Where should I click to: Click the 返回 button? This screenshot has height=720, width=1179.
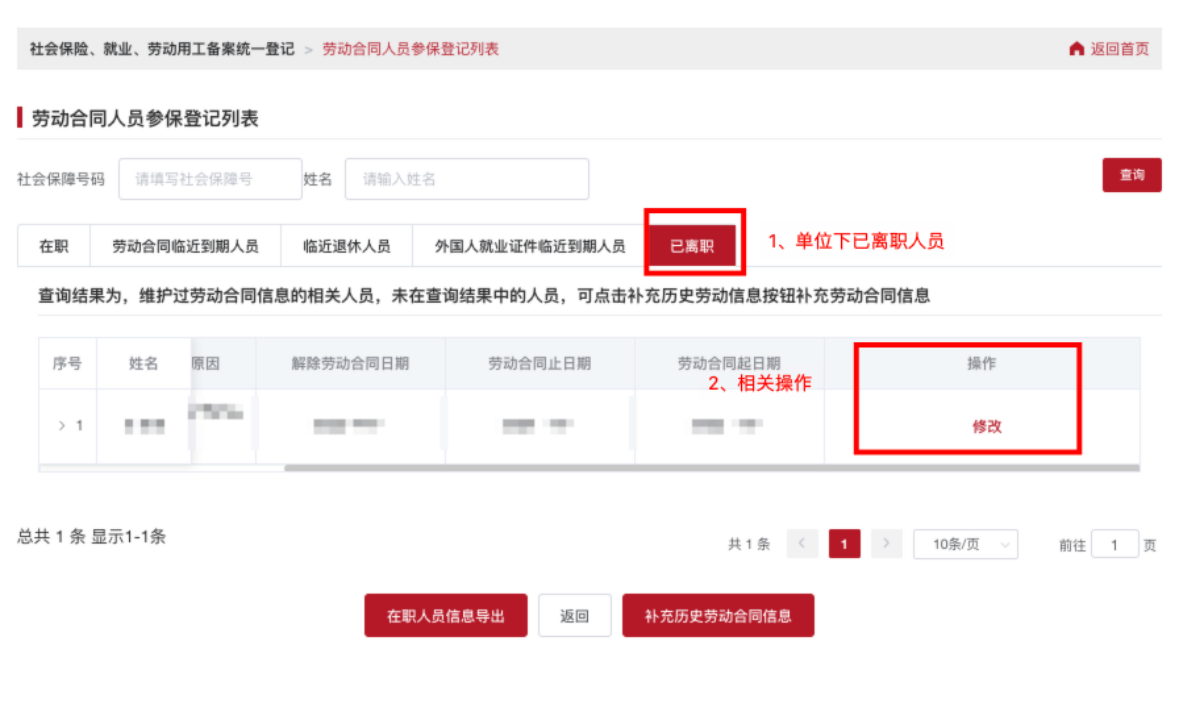click(x=574, y=616)
